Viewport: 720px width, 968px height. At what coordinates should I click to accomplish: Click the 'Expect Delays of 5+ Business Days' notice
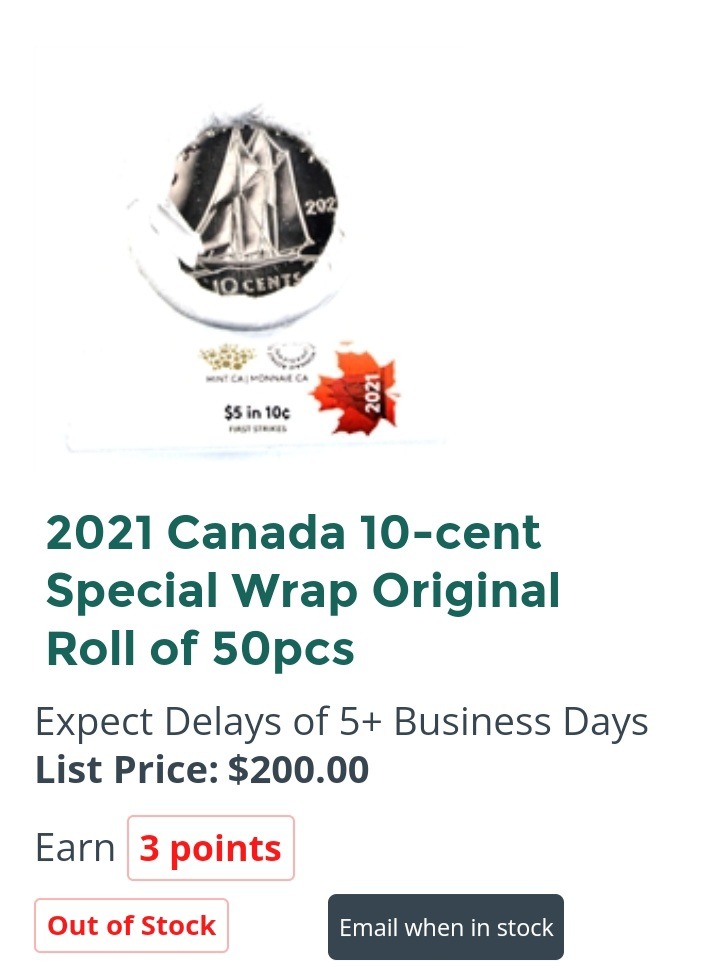[x=341, y=722]
